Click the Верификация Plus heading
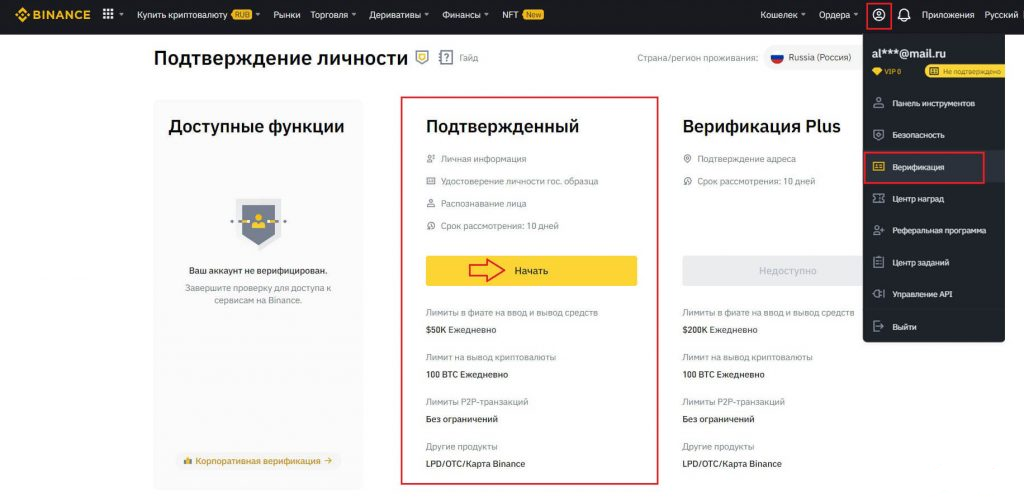This screenshot has height=497, width=1024. pyautogui.click(x=761, y=126)
